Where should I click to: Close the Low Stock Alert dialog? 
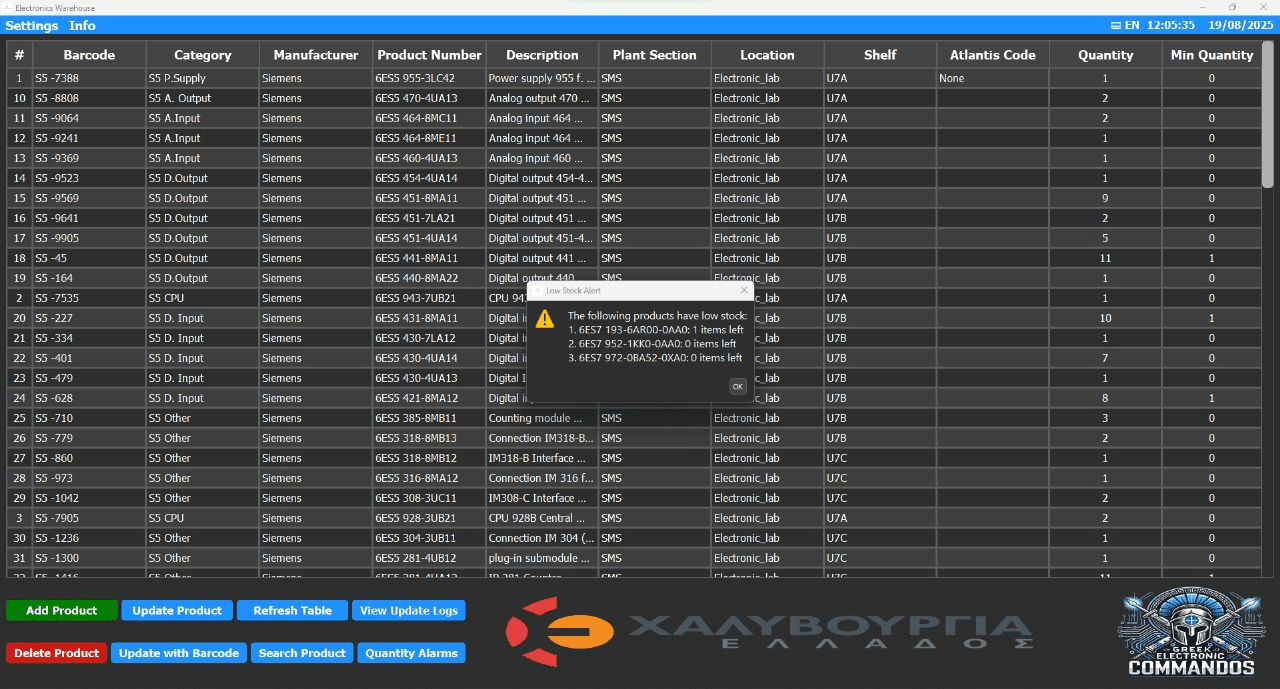[743, 291]
